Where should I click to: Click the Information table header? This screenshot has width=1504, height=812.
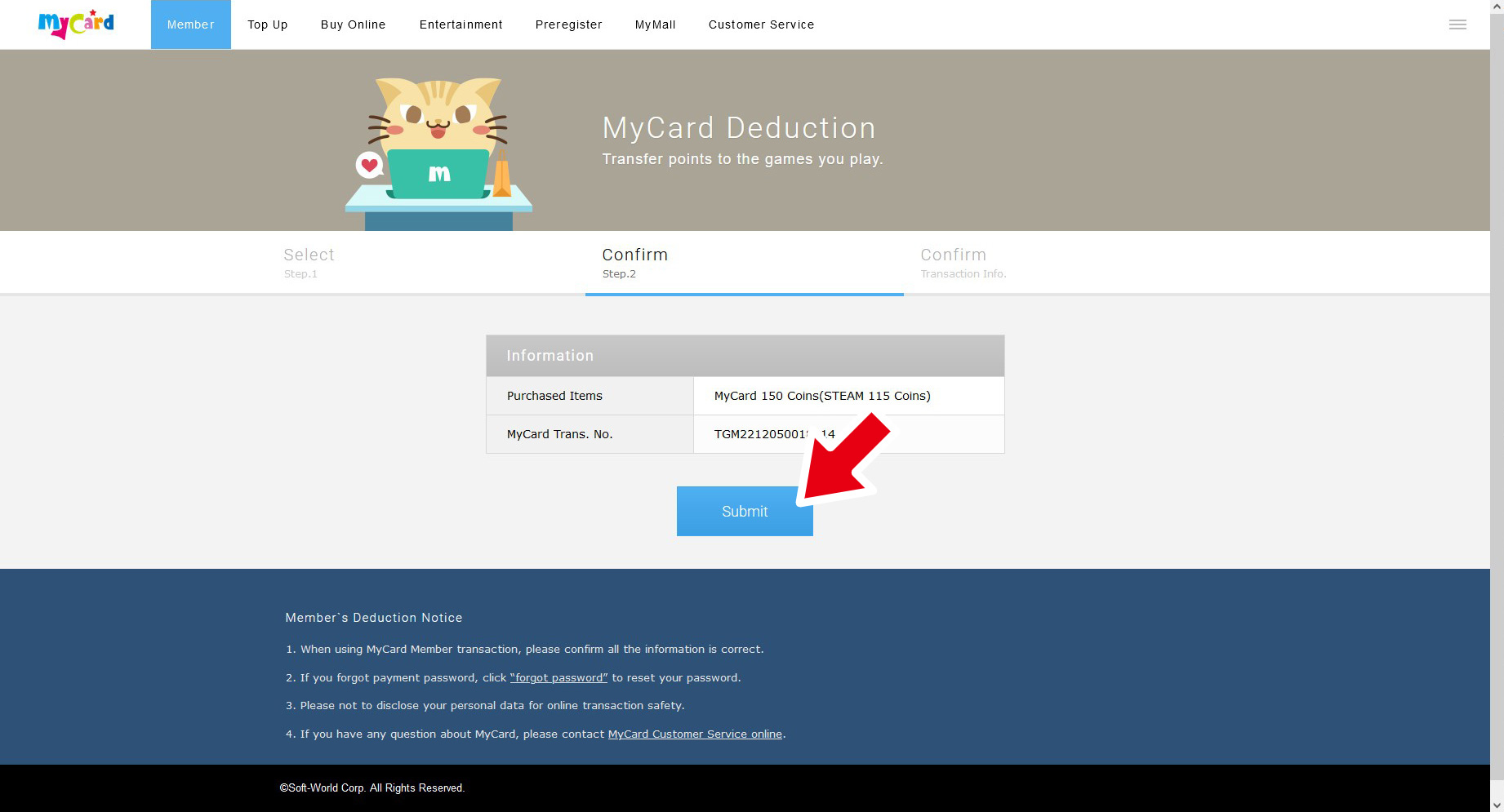pyautogui.click(x=745, y=356)
